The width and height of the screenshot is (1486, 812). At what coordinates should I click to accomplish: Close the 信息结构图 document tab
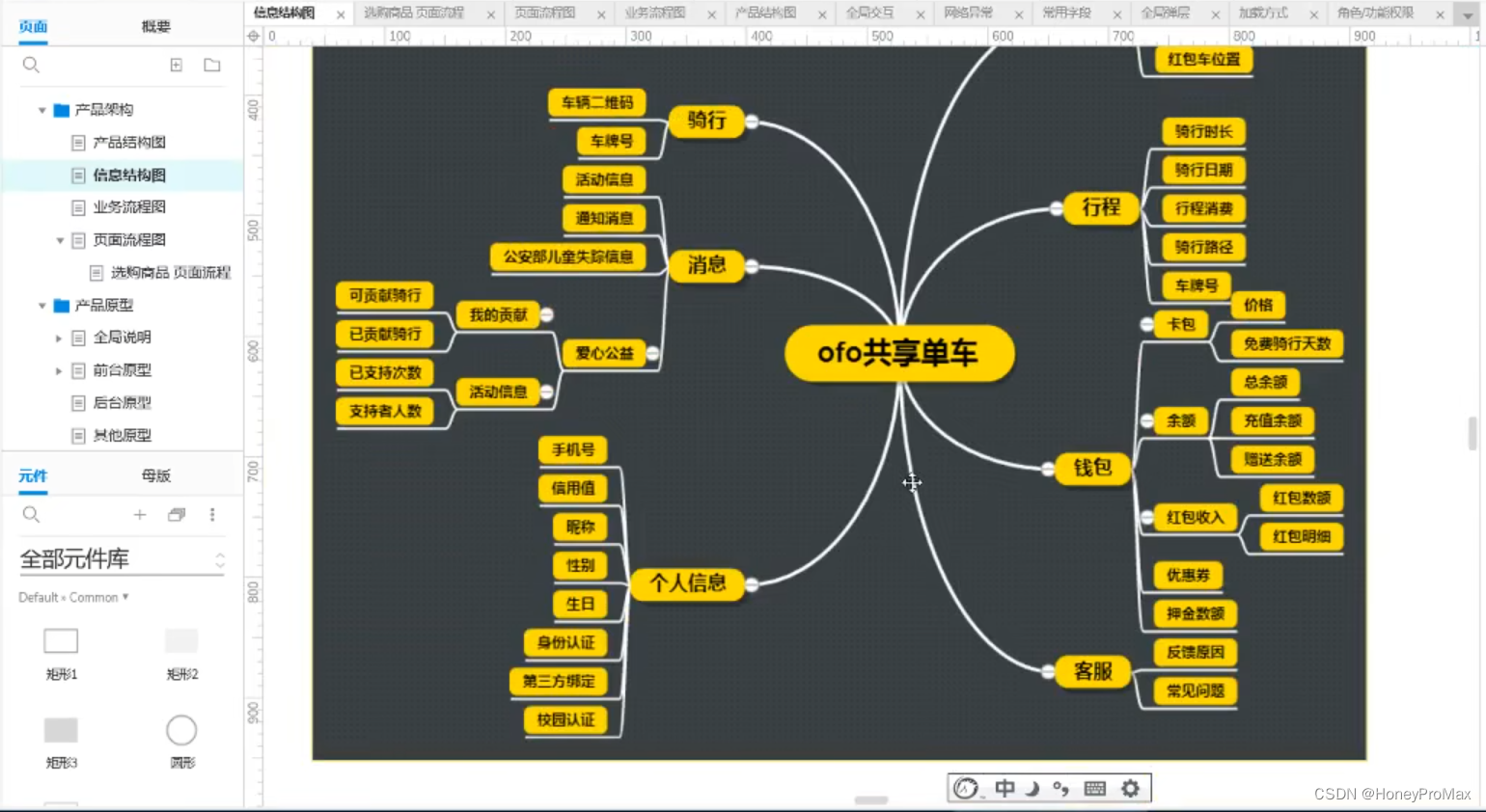point(341,14)
